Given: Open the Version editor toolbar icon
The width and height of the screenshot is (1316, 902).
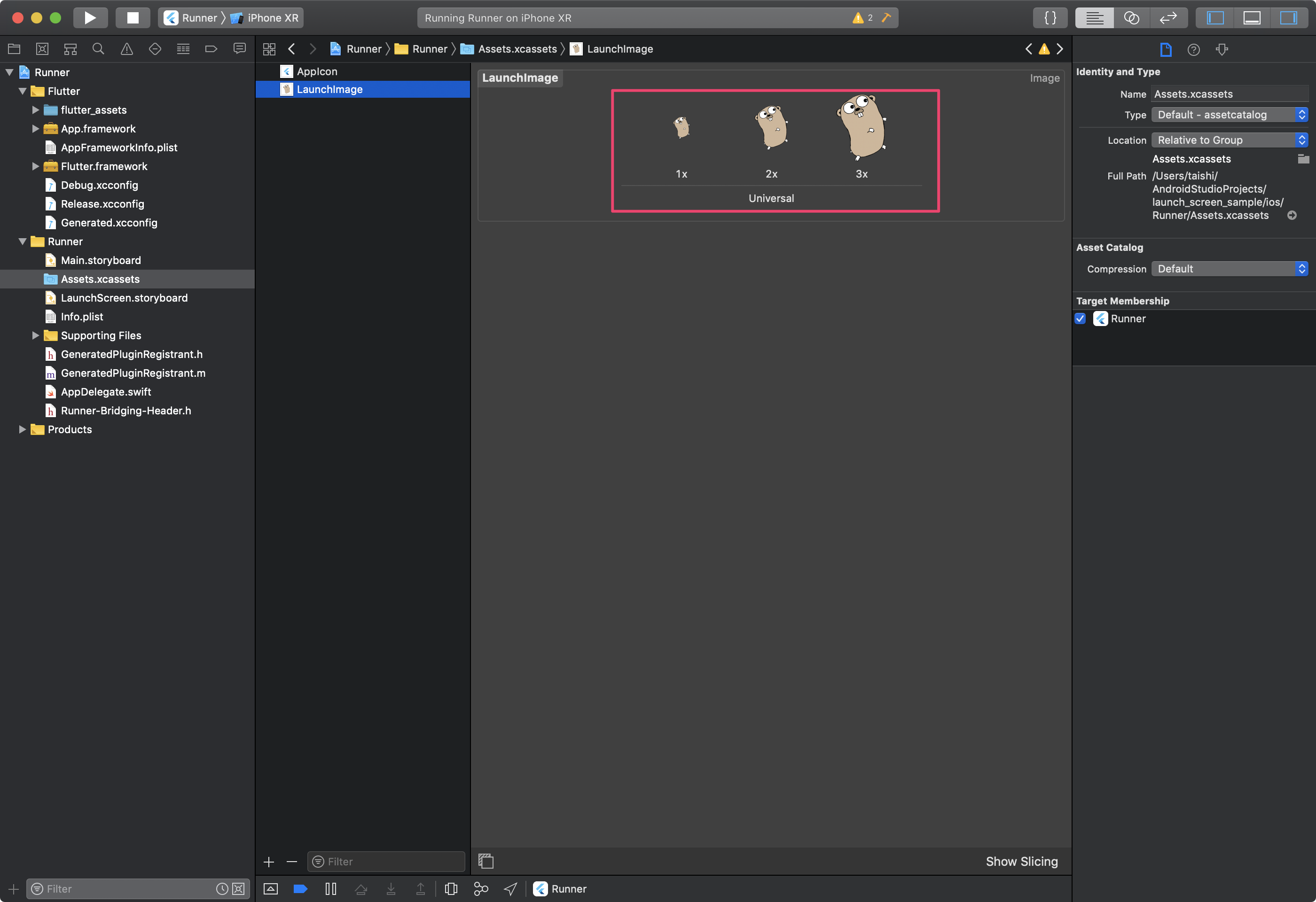Looking at the screenshot, I should pos(1167,17).
